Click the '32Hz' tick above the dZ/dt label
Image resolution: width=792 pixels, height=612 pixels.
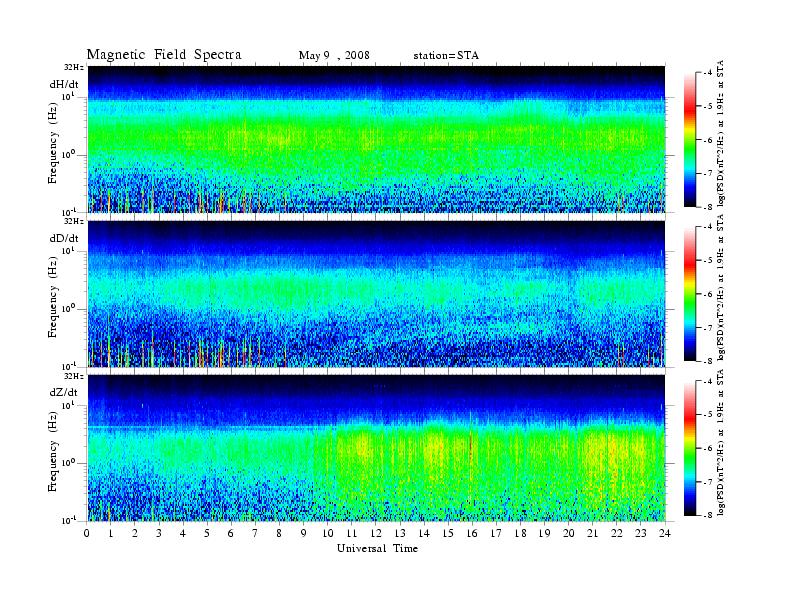coord(74,376)
